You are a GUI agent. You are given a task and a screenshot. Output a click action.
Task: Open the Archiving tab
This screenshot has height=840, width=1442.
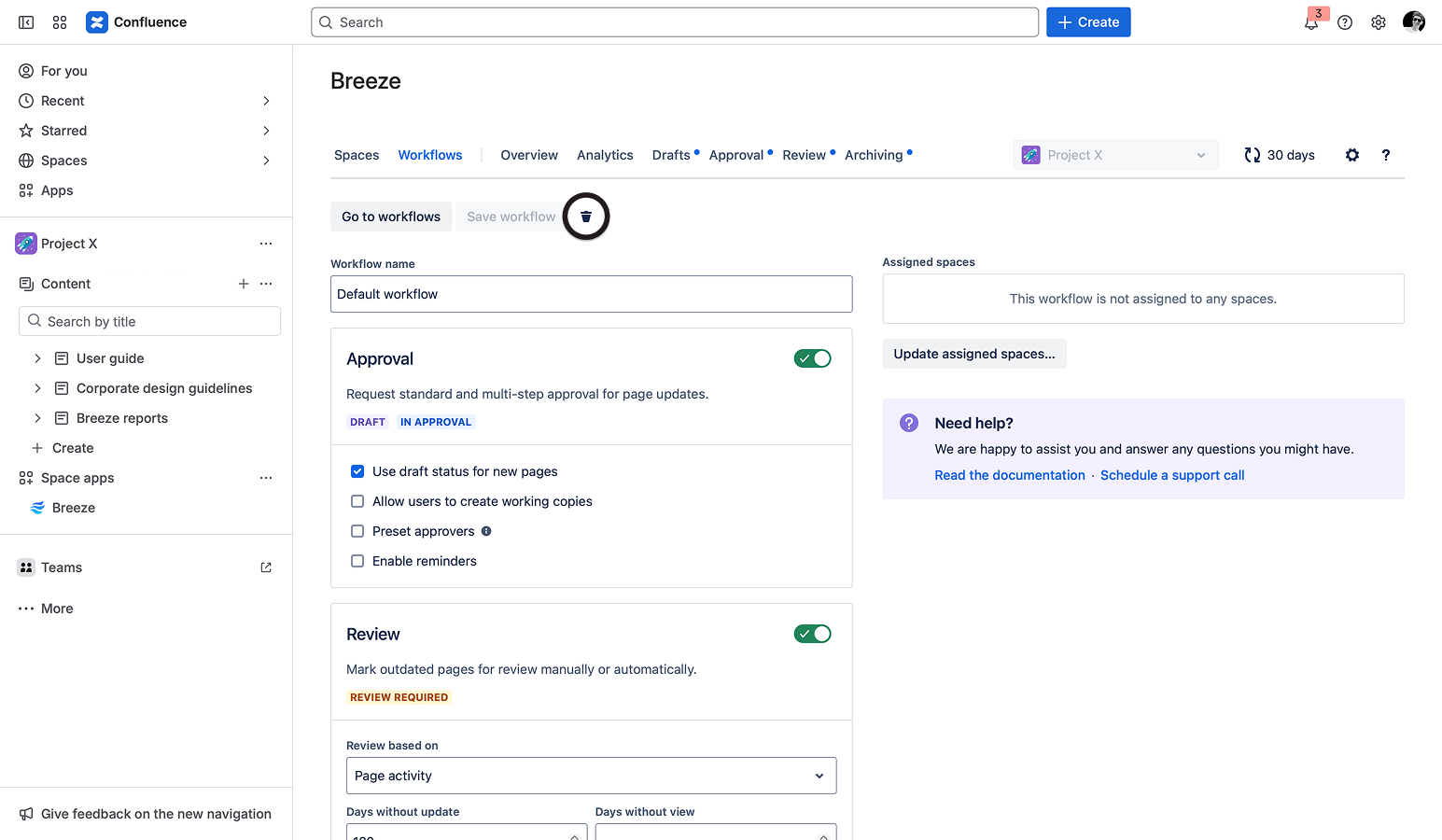(x=874, y=154)
